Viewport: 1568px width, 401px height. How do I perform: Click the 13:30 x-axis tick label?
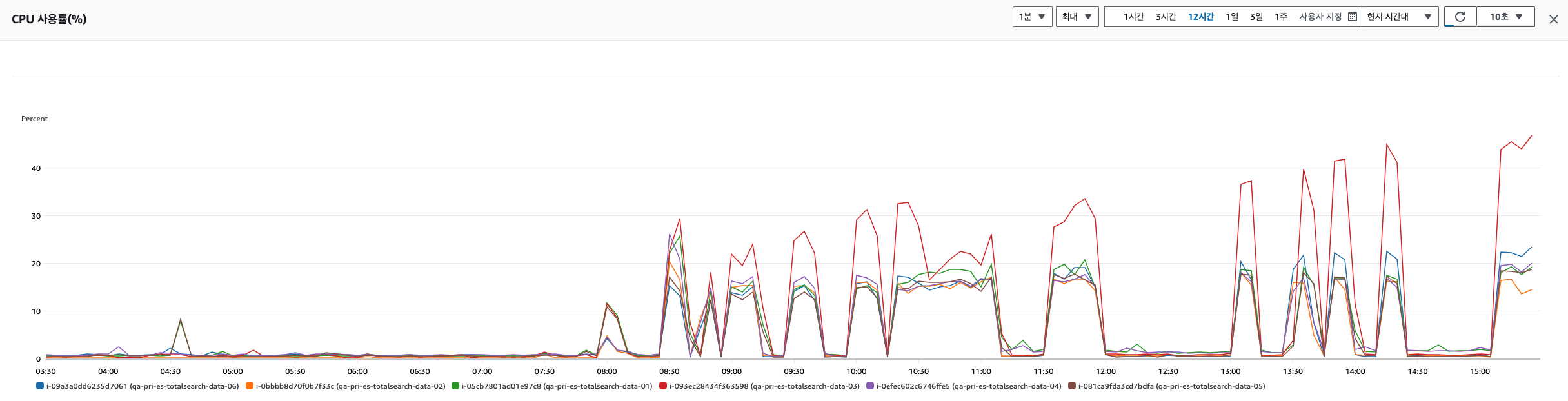1293,371
